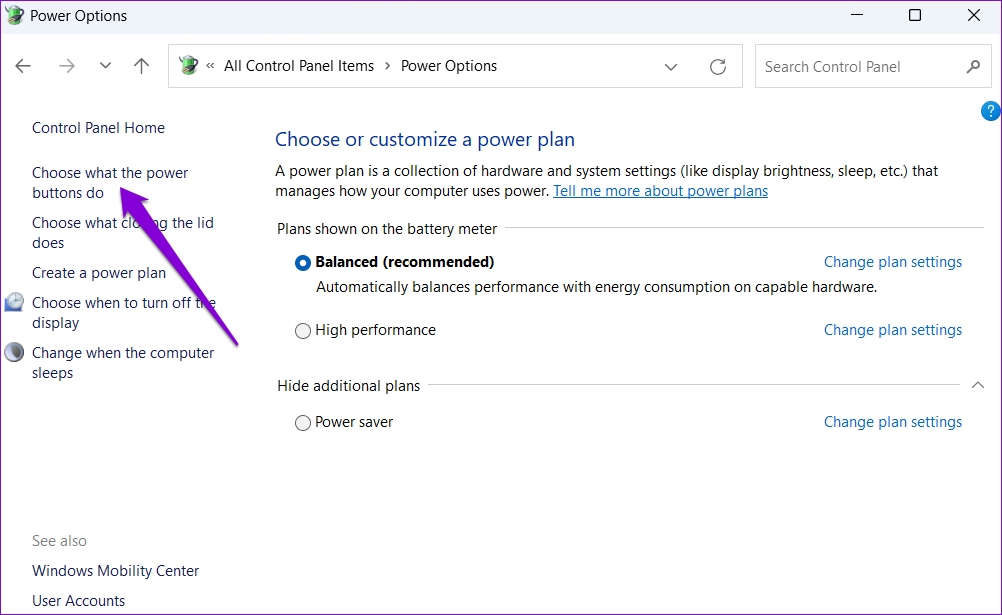This screenshot has height=615, width=1002.
Task: Click the Back navigation arrow
Action: [x=23, y=67]
